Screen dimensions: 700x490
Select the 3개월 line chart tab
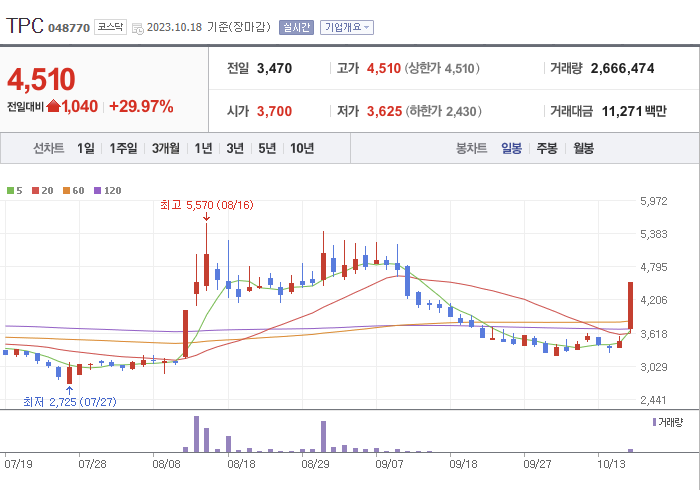click(x=166, y=148)
